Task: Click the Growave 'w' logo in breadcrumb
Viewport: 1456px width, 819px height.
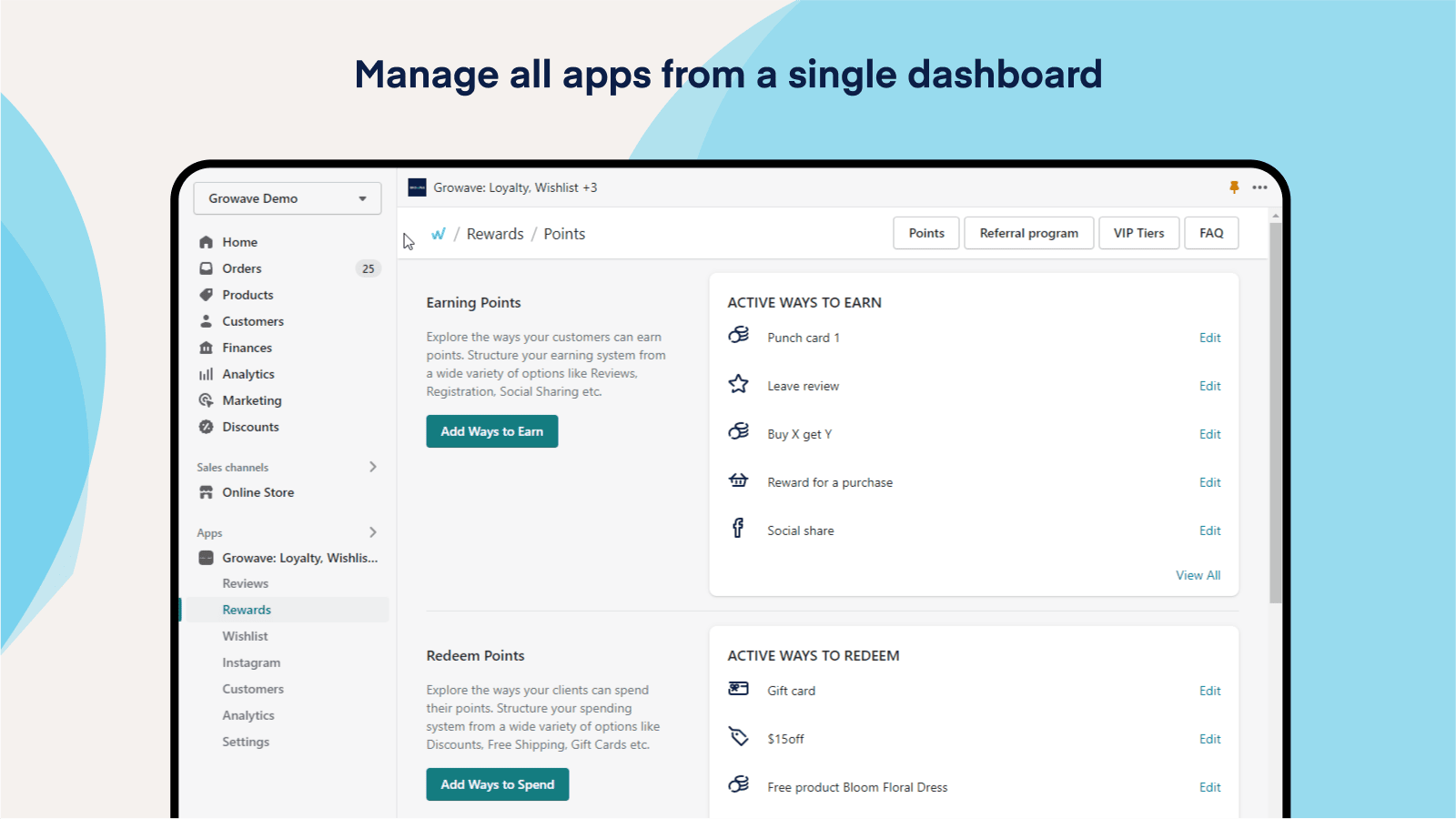Action: 440,233
